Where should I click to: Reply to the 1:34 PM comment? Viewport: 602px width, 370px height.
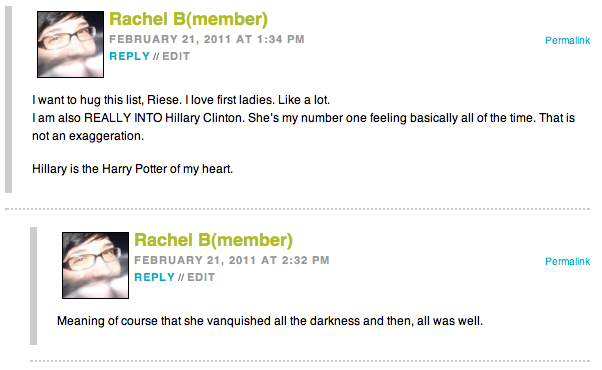(x=129, y=56)
